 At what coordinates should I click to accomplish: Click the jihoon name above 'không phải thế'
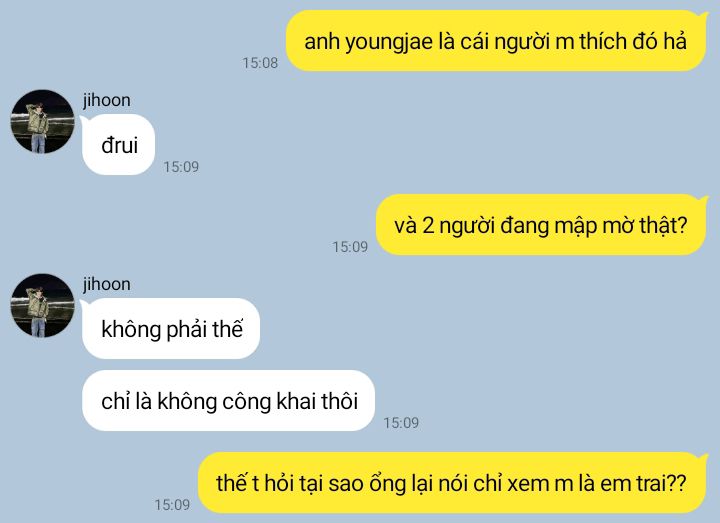click(x=107, y=284)
